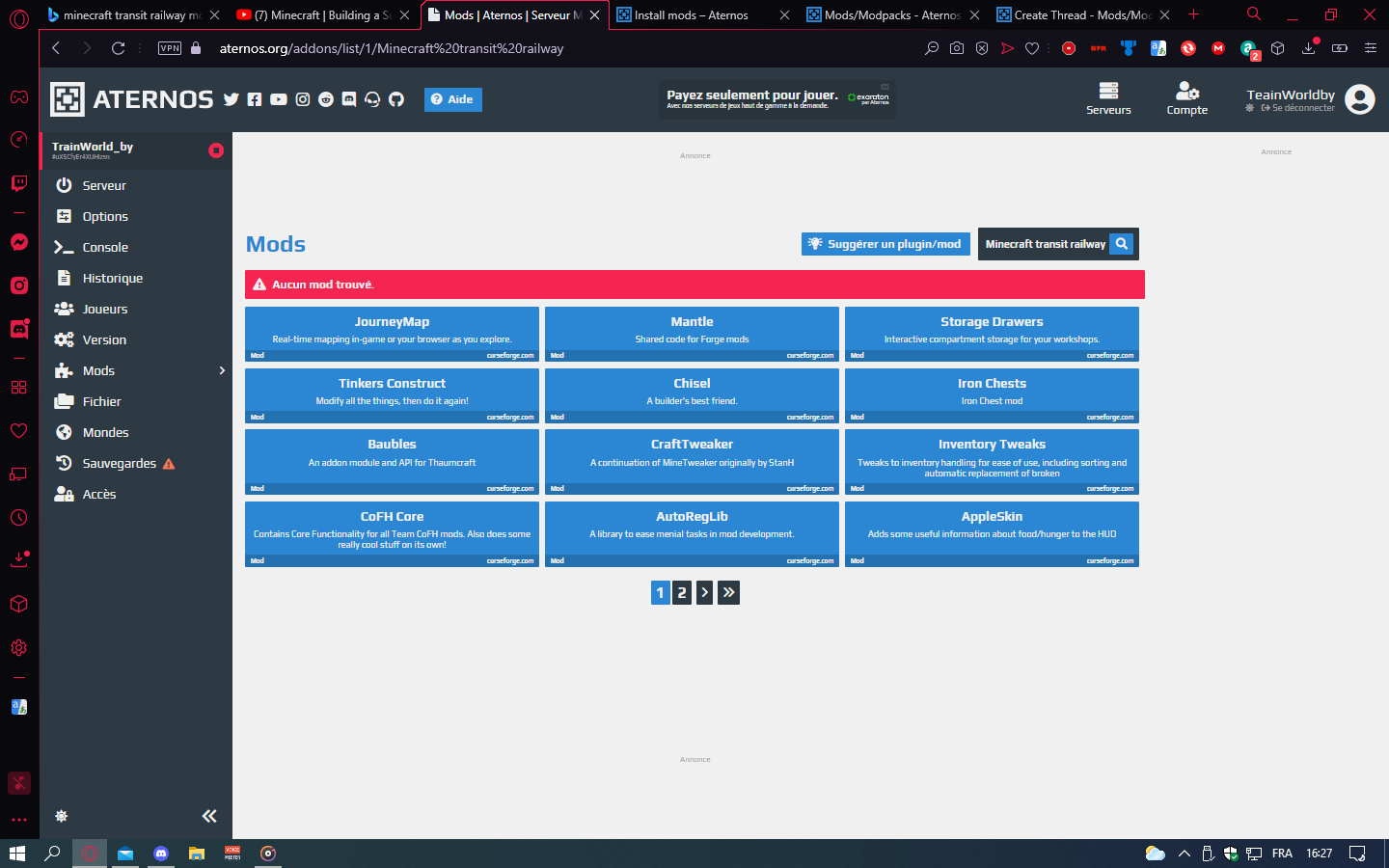The image size is (1389, 868).
Task: Open the Compte account page
Action: pos(1187,98)
